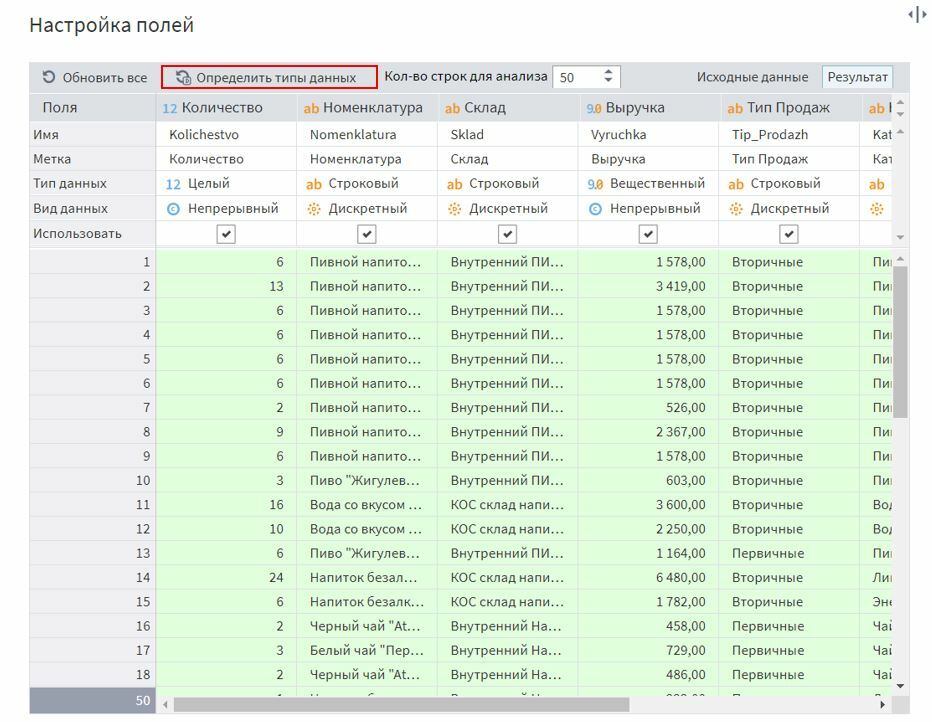The image size is (932, 722).
Task: Open Склад data type dropdown Строковый
Action: [x=508, y=184]
